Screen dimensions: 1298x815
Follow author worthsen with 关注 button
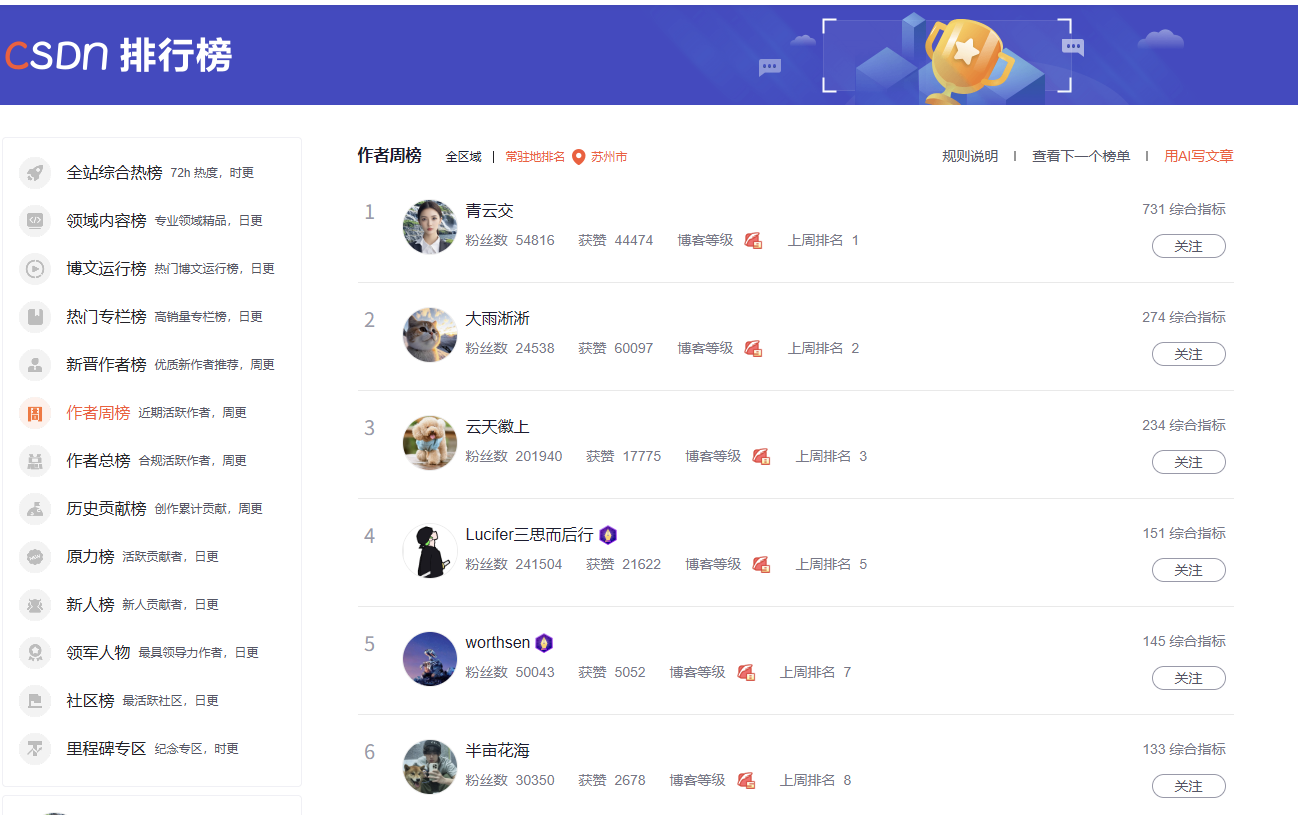pyautogui.click(x=1188, y=678)
